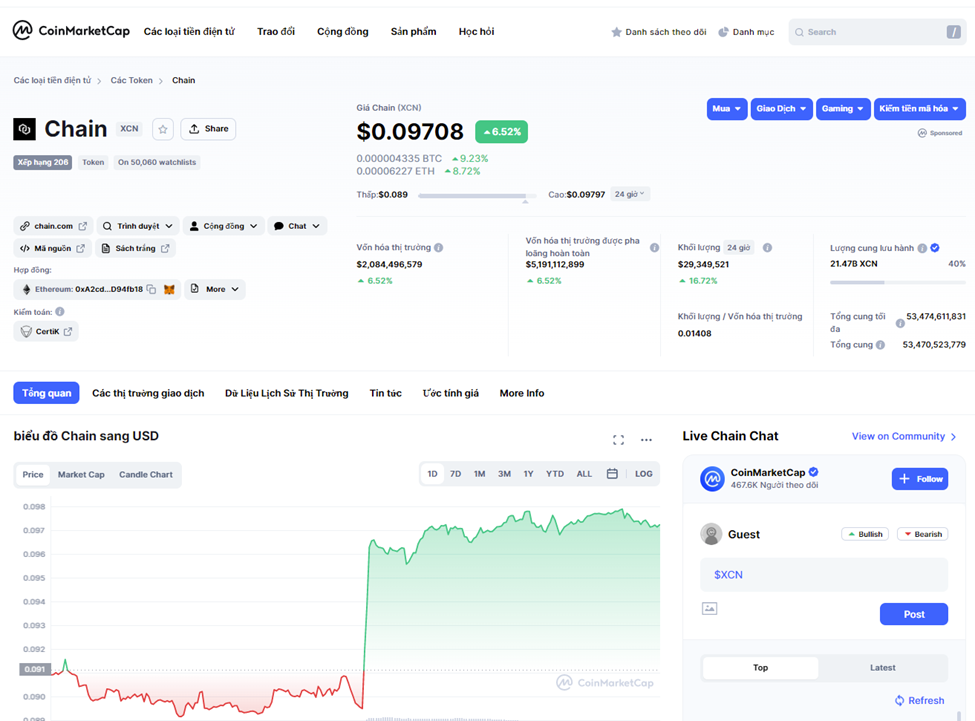Show info about market cap (Vốn hóa thị trường)
This screenshot has width=975, height=721.
[x=438, y=247]
